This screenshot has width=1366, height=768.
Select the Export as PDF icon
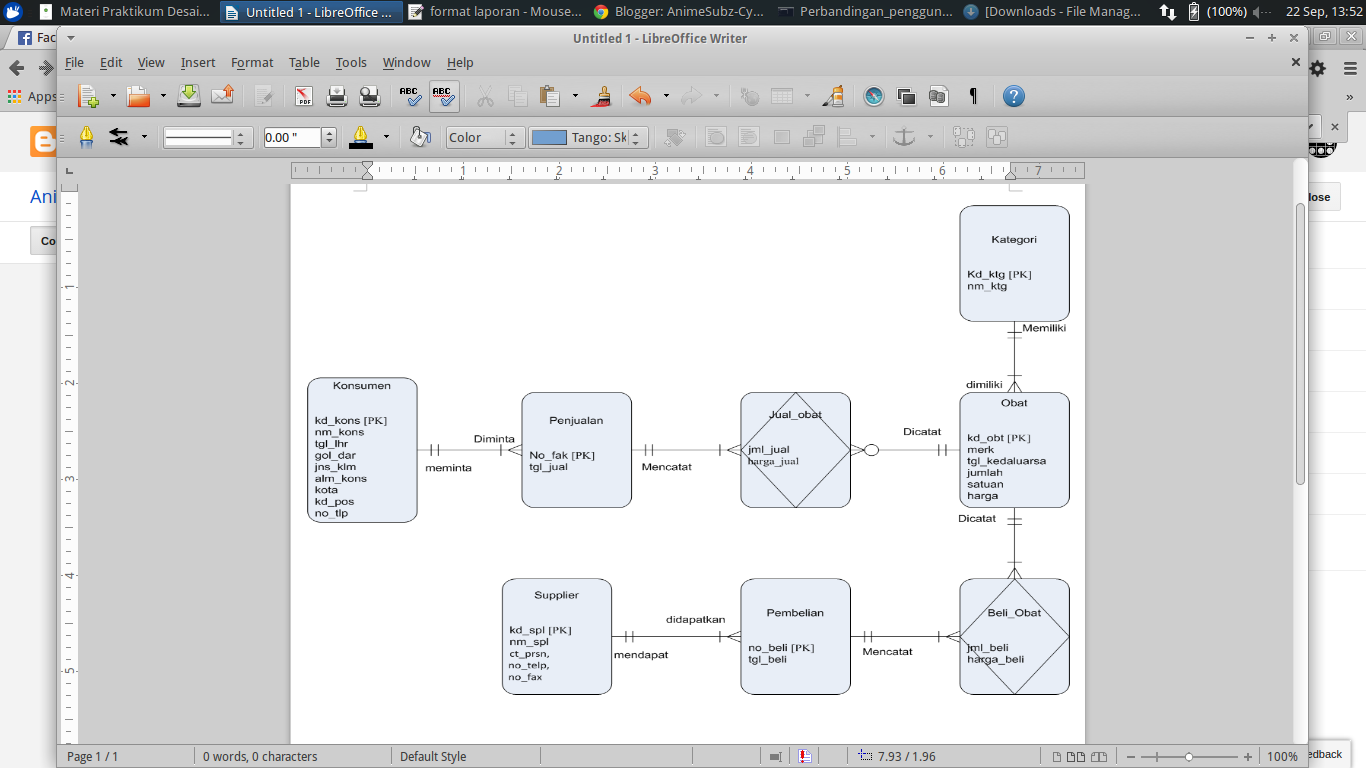click(x=304, y=96)
